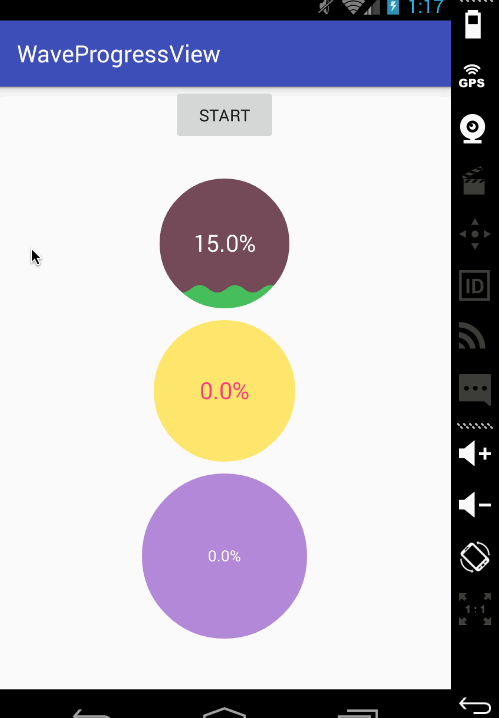Decrease volume with speaker minus icon

click(475, 505)
